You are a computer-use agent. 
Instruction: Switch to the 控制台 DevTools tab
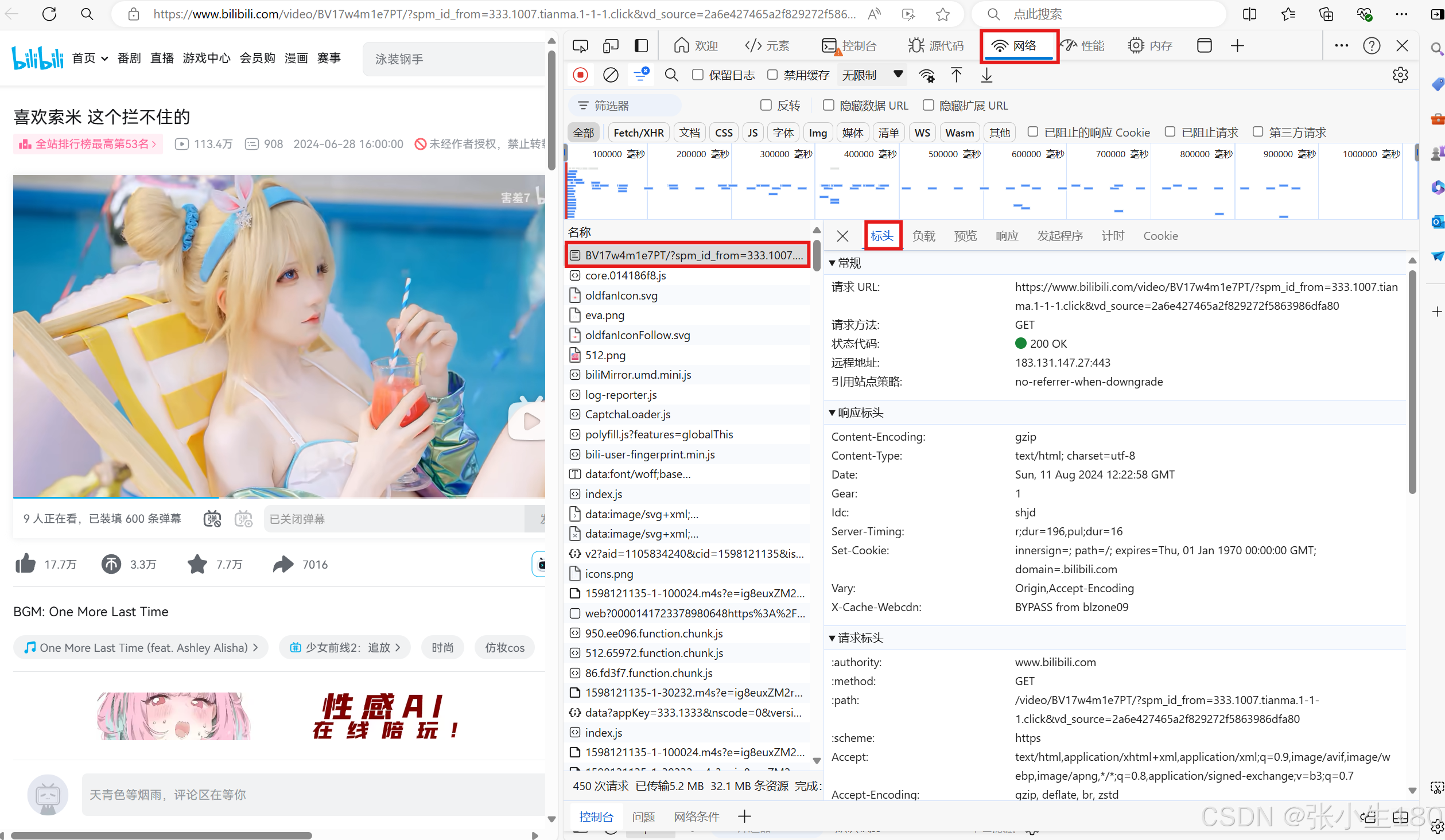coord(849,46)
